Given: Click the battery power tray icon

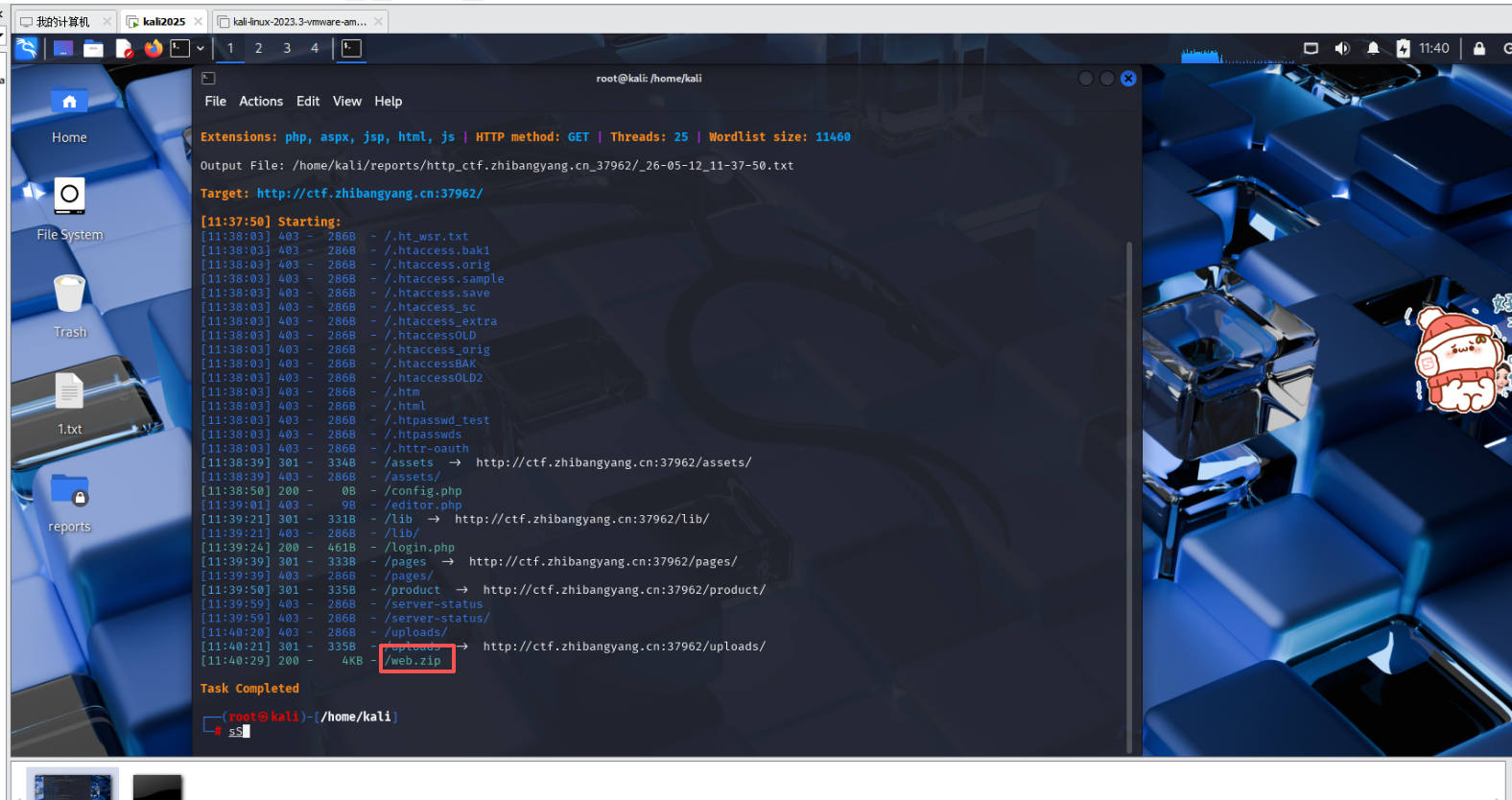Looking at the screenshot, I should [x=1404, y=48].
